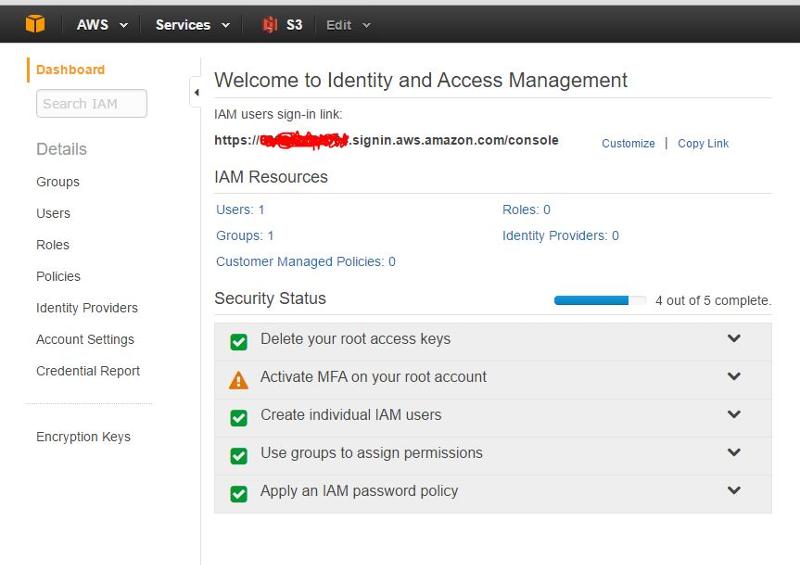Open Roles in the sidebar
Image resolution: width=800 pixels, height=565 pixels.
point(53,245)
